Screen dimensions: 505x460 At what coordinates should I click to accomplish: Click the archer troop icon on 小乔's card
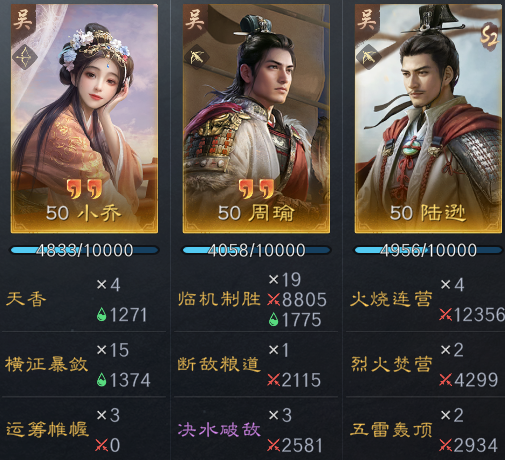25,58
